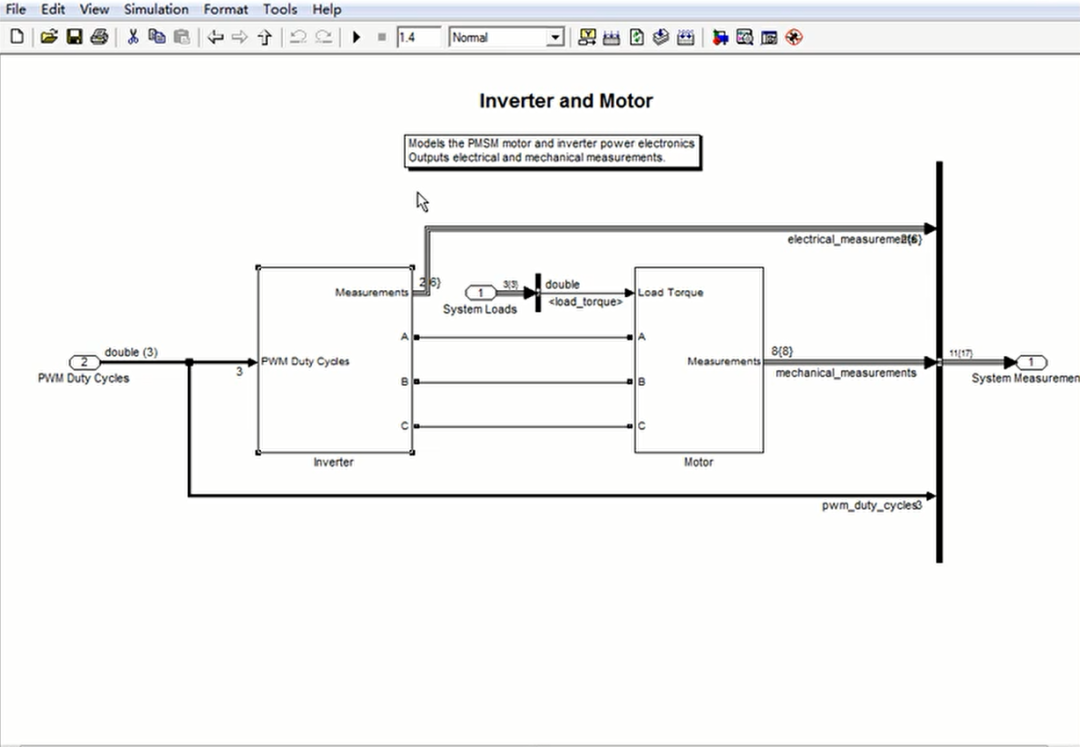Select the Motor subsystem block
The height and width of the screenshot is (747, 1080).
pyautogui.click(x=698, y=360)
